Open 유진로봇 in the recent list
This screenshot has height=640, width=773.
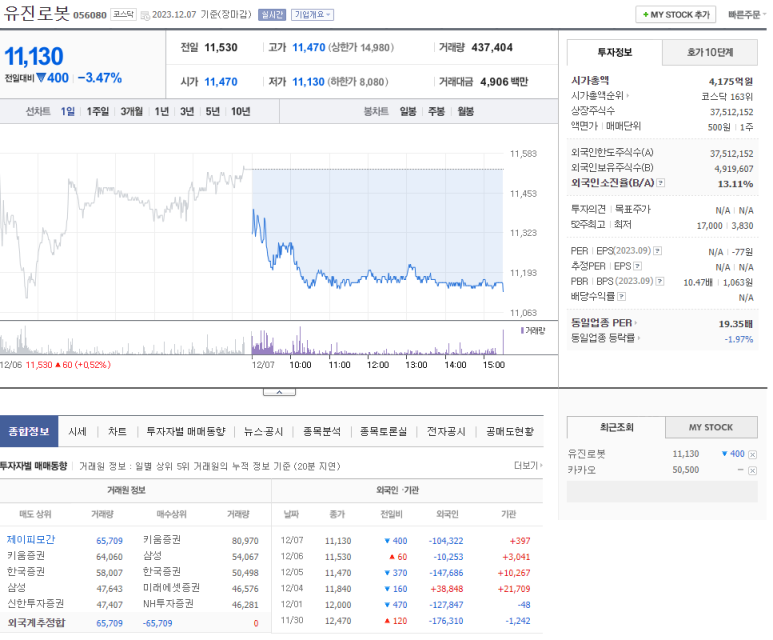tap(587, 454)
